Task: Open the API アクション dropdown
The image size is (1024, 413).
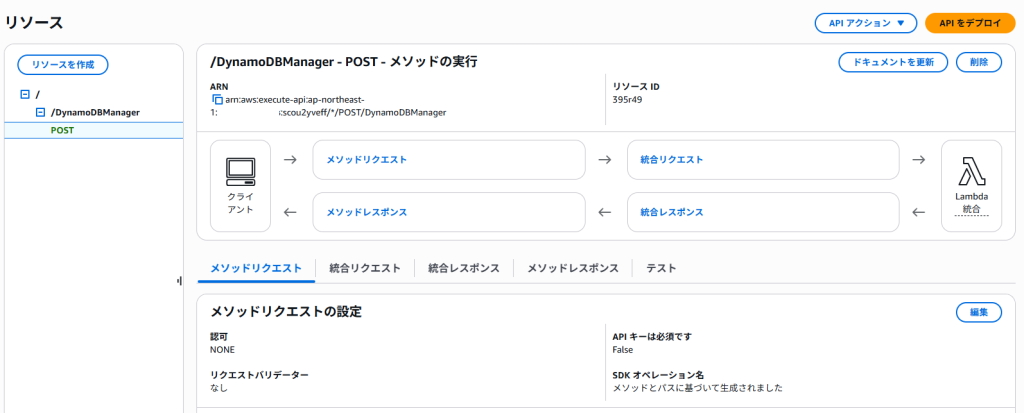Action: [x=865, y=22]
